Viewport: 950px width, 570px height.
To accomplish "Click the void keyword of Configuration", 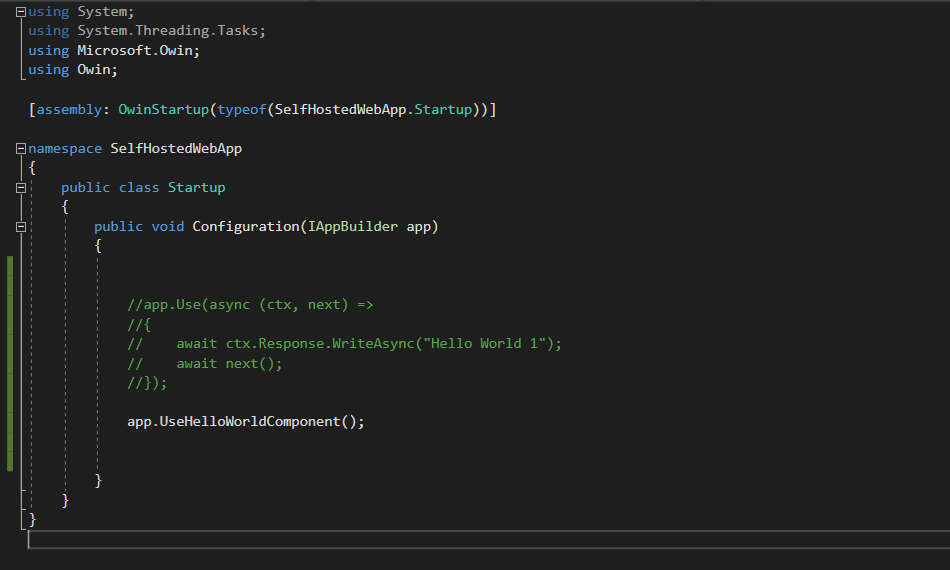I will pos(168,227).
